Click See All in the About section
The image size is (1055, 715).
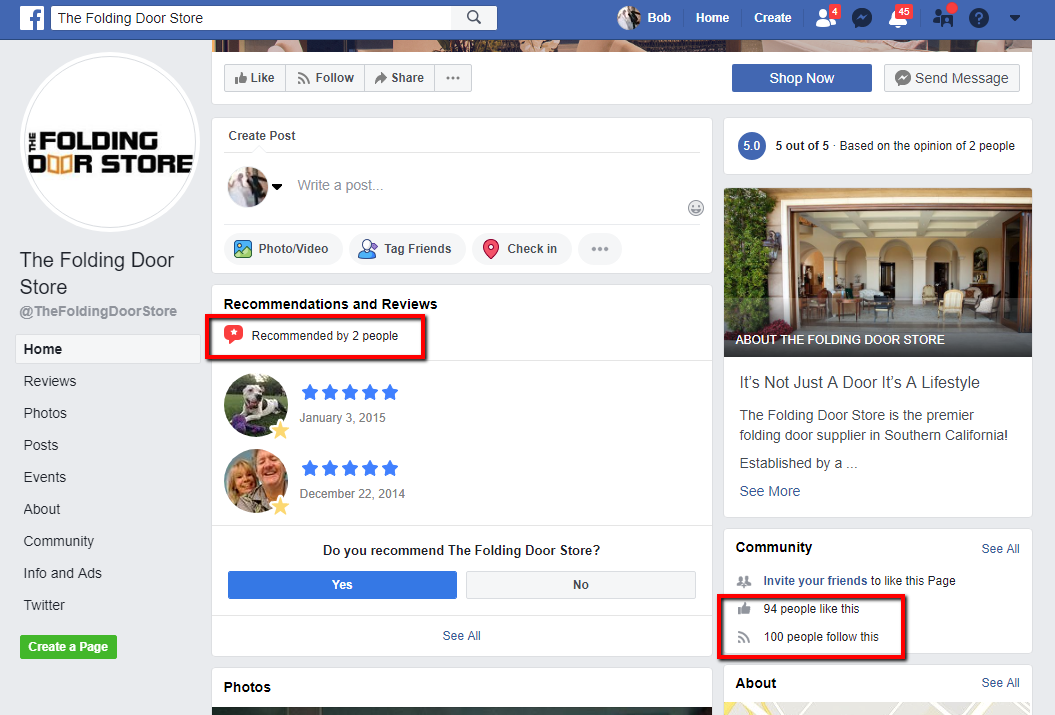[x=1000, y=683]
